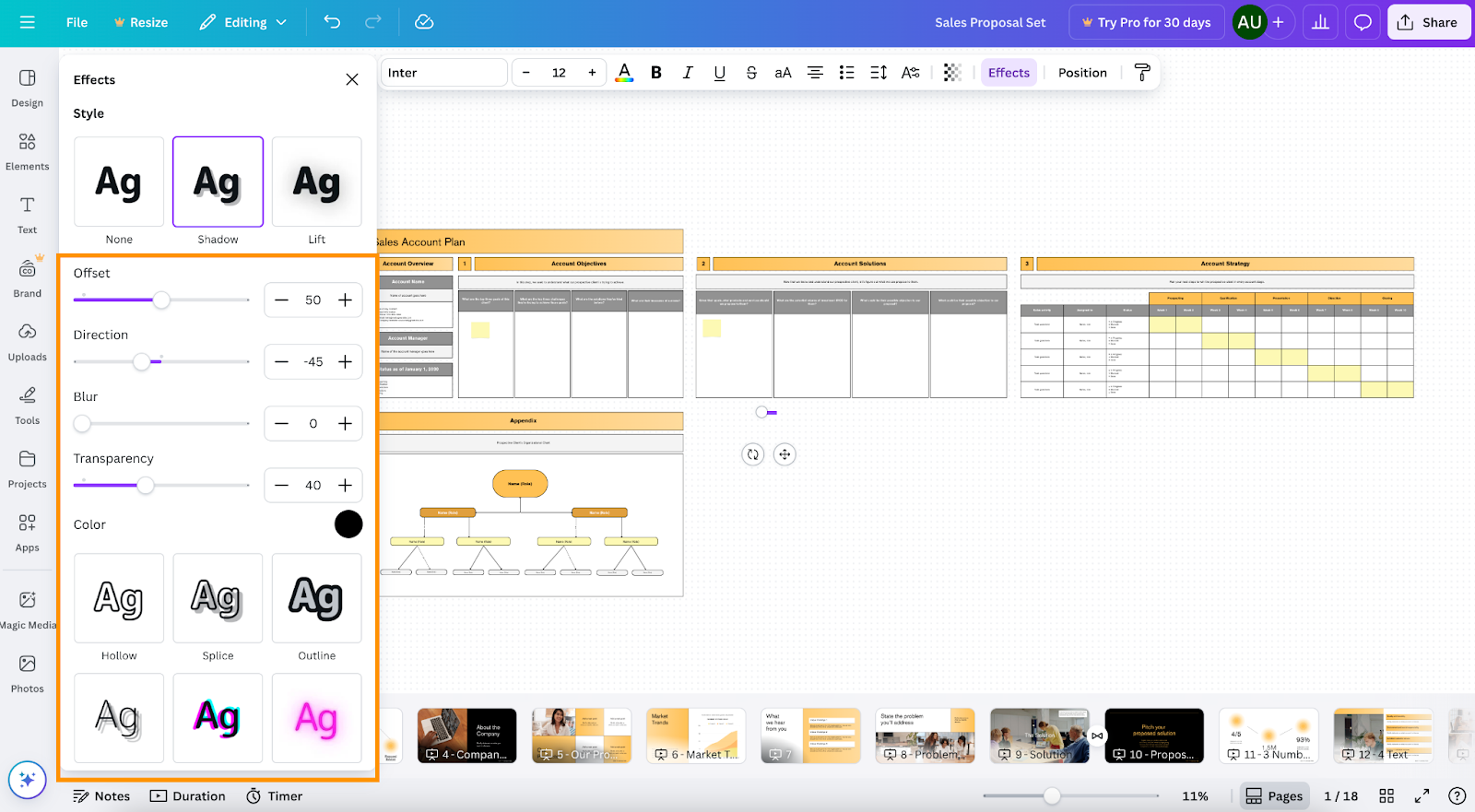Screen dimensions: 1475x812
Task: Open the Position tab in toolbar
Action: pos(1082,73)
